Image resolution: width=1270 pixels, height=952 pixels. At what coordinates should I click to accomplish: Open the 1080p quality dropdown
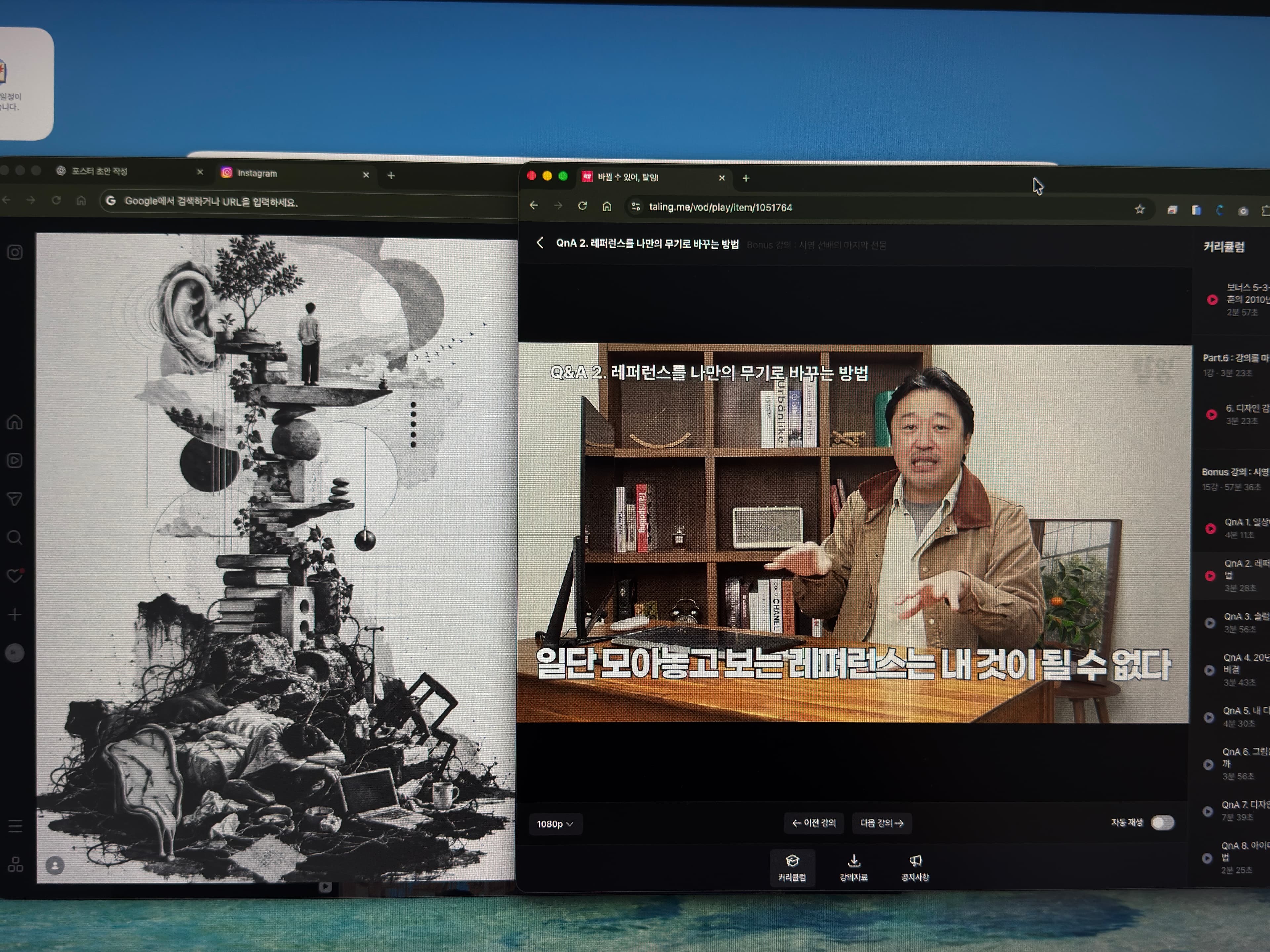pyautogui.click(x=555, y=824)
